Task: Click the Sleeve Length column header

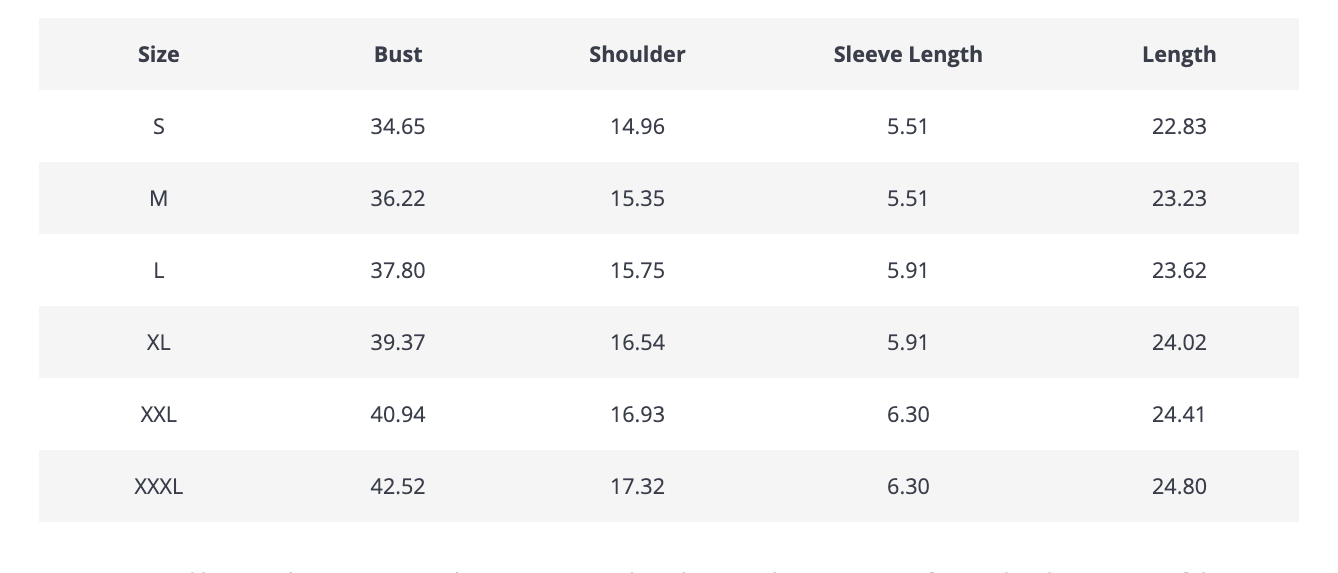Action: coord(908,54)
